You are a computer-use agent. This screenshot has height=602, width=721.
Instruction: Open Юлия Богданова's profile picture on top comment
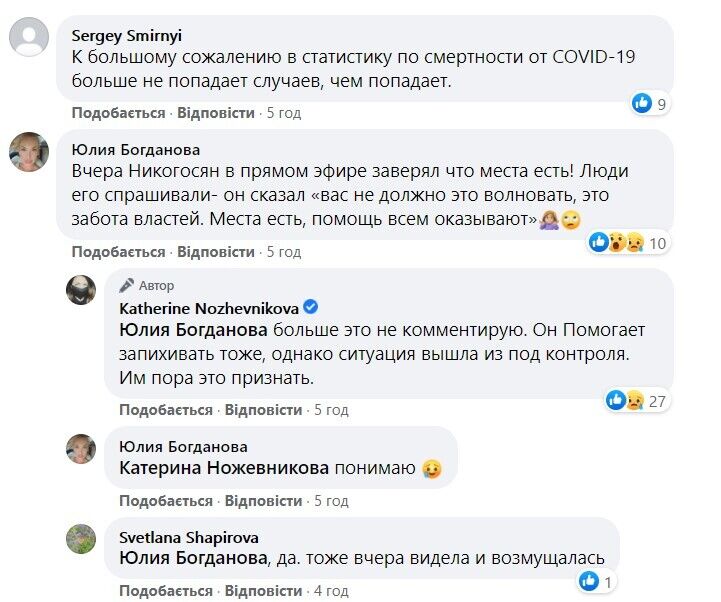coord(28,152)
